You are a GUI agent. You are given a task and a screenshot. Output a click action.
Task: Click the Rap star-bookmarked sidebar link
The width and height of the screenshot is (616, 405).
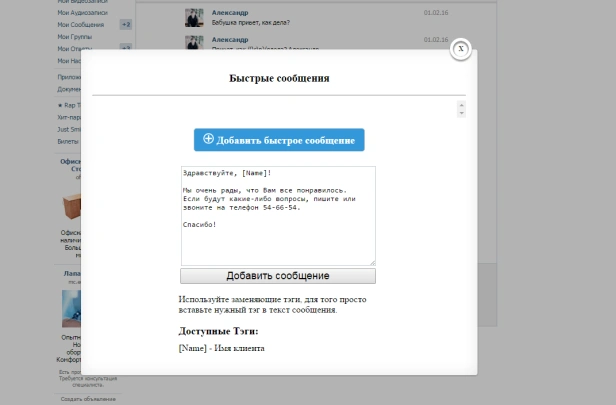pyautogui.click(x=68, y=105)
